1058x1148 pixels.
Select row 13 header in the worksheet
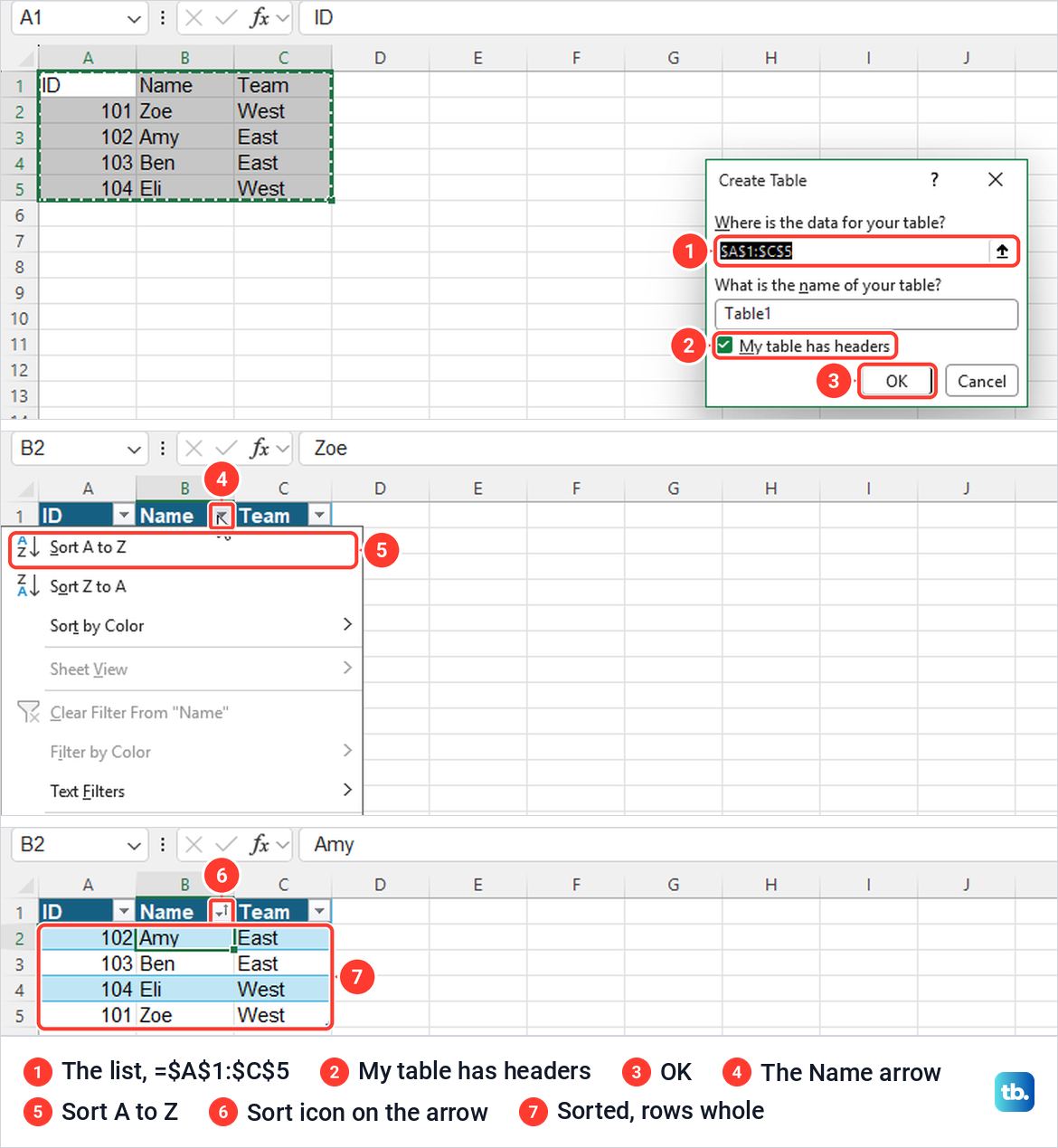(19, 396)
